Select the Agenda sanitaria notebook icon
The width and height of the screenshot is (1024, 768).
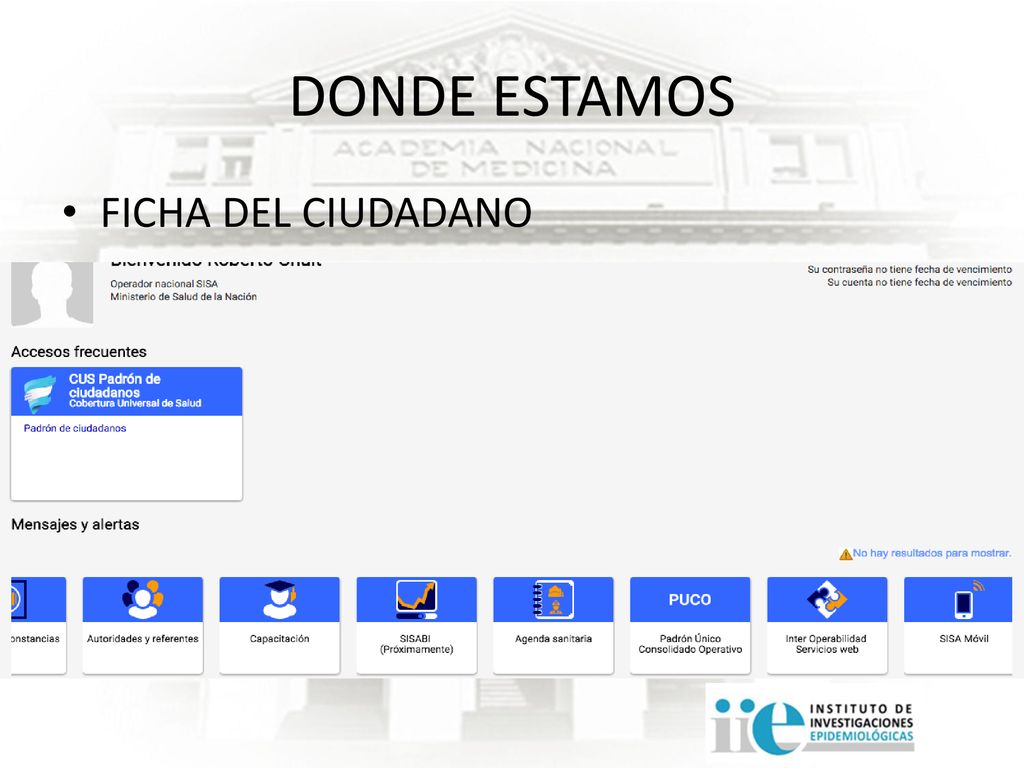point(553,599)
